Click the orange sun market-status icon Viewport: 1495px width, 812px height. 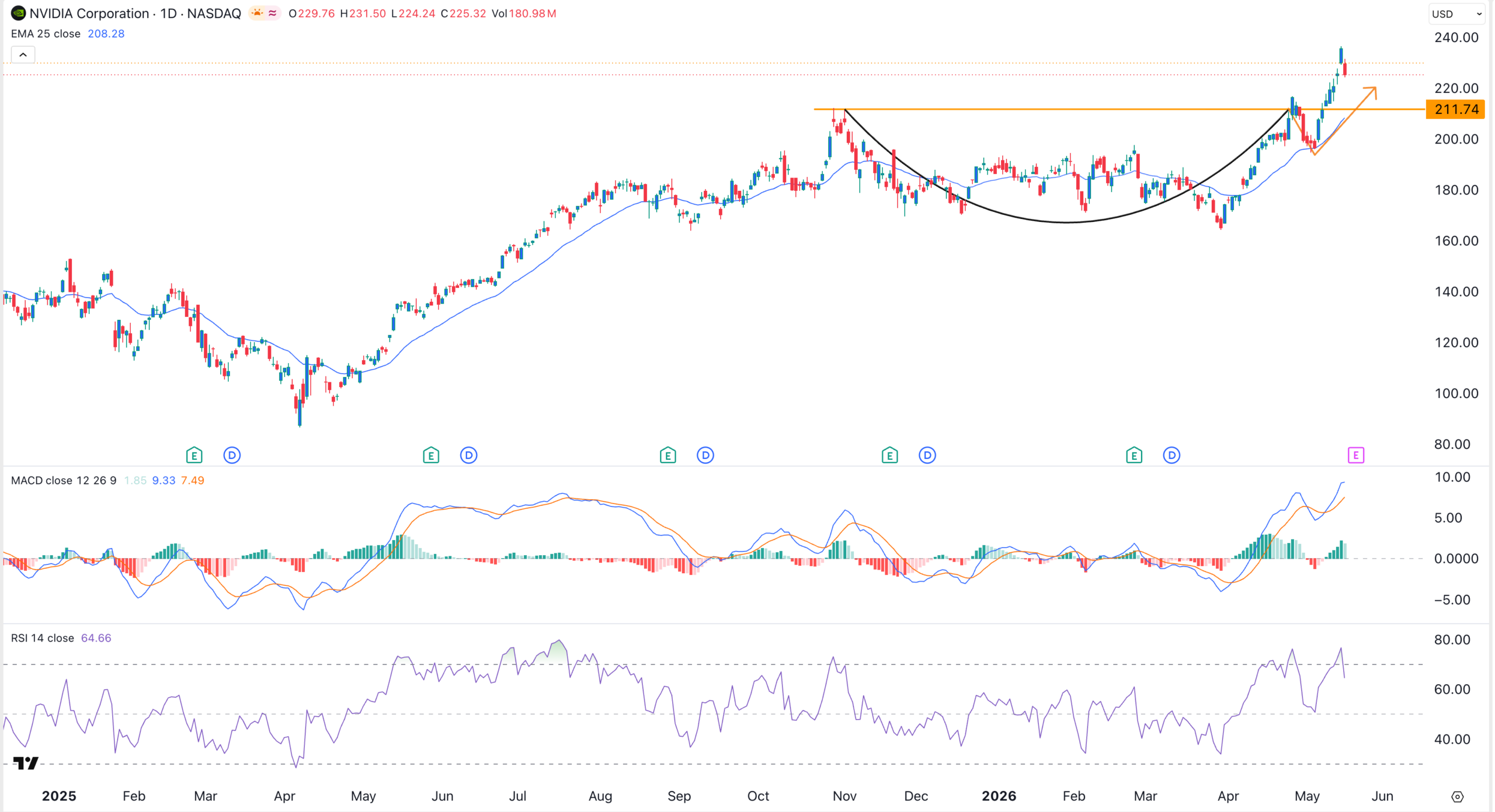(257, 13)
